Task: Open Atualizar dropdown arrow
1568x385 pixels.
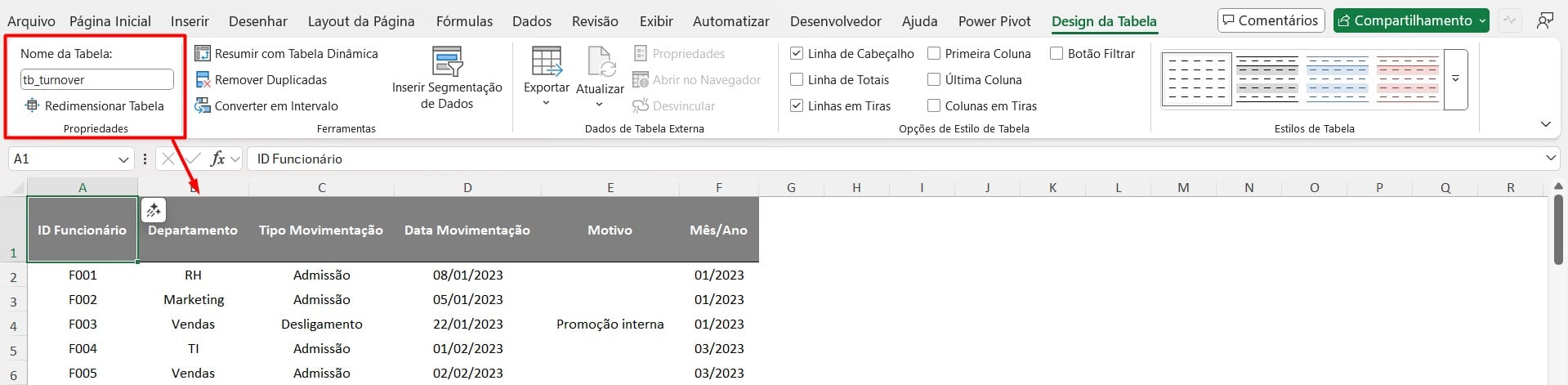Action: point(599,104)
